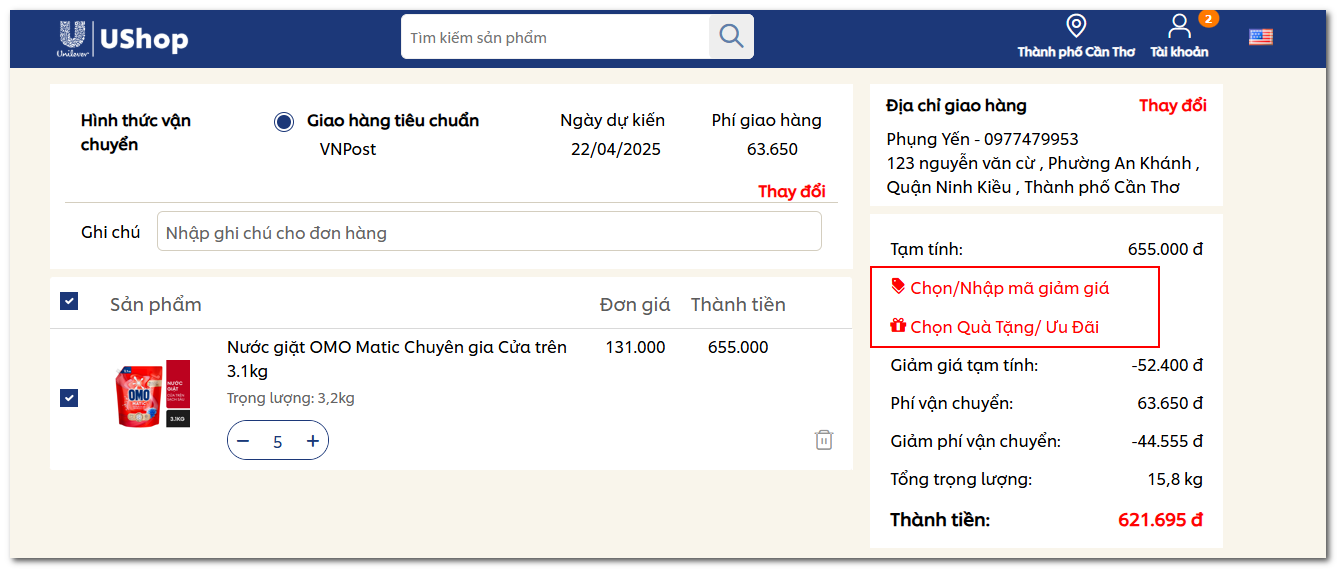1337x569 pixels.
Task: Click Thay đổi next to Địa chỉ giao hàng
Action: point(1172,105)
